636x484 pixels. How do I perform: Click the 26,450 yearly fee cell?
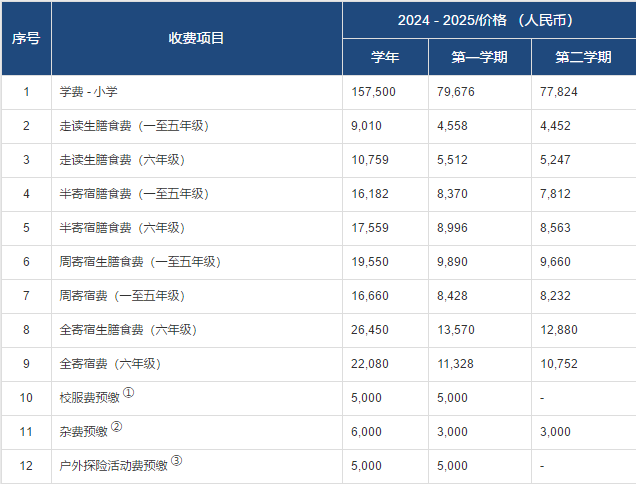pyautogui.click(x=370, y=330)
